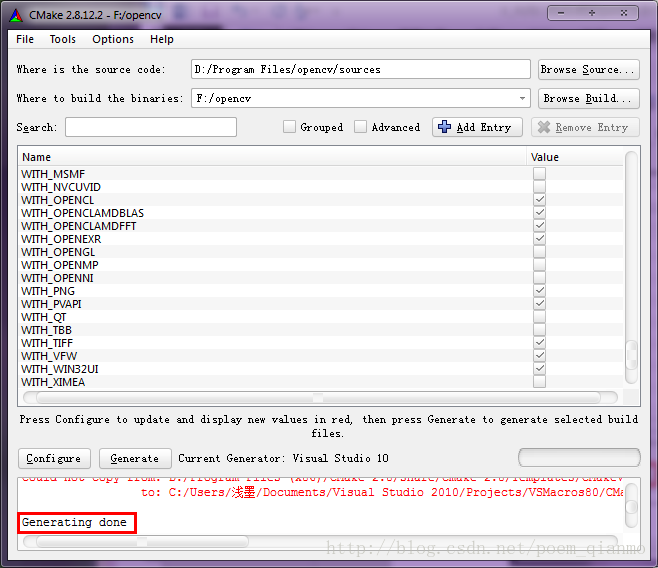Select the WITH_PVAPI entry name
Image resolution: width=658 pixels, height=568 pixels.
pos(51,304)
